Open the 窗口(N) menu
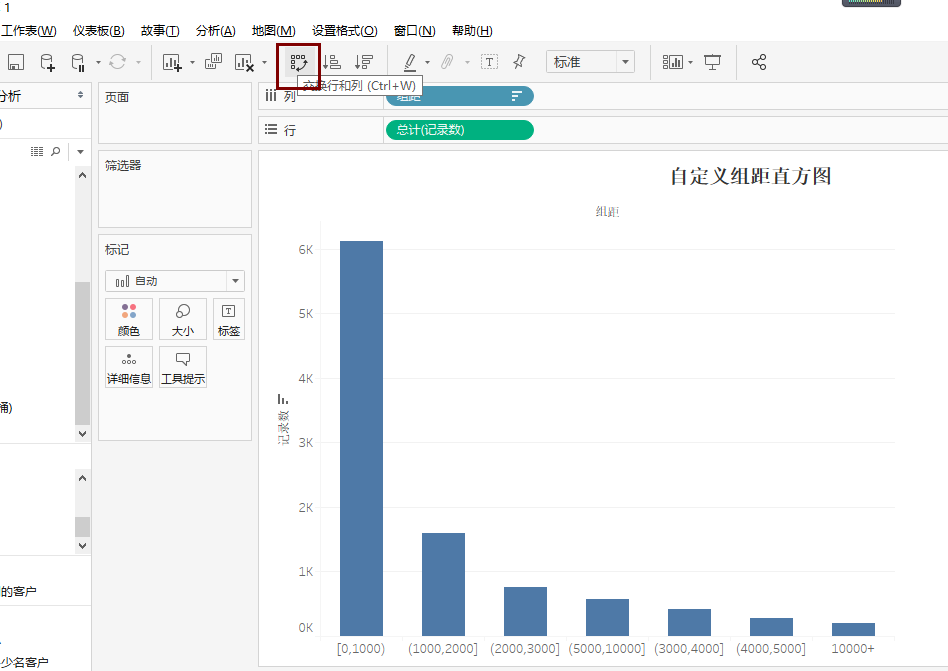This screenshot has height=671, width=948. [415, 30]
